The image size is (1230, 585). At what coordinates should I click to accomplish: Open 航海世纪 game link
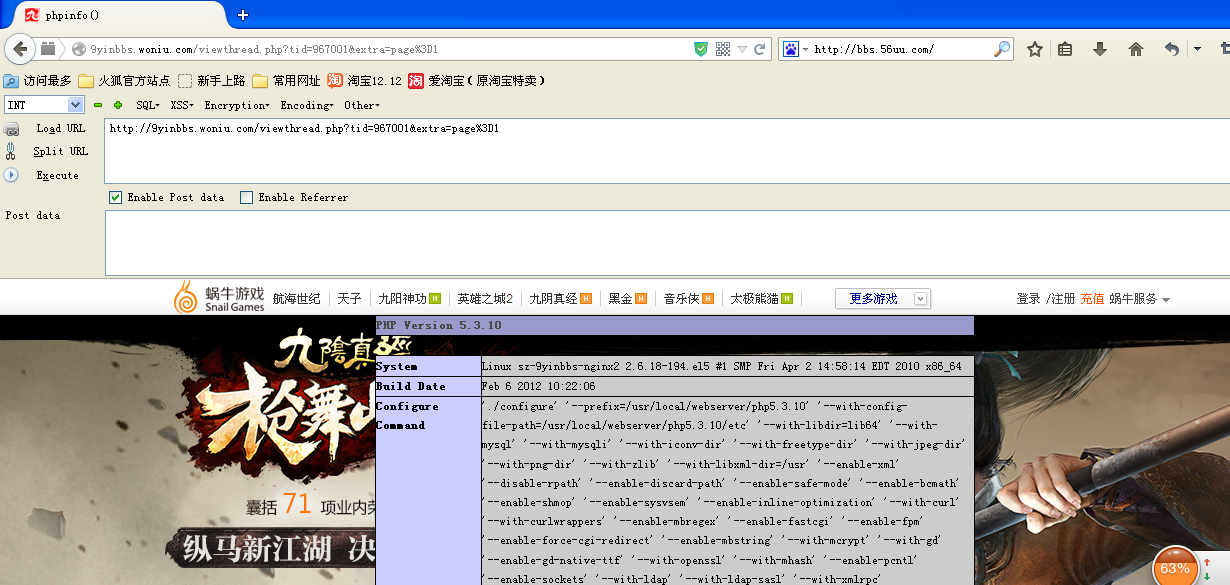[297, 299]
